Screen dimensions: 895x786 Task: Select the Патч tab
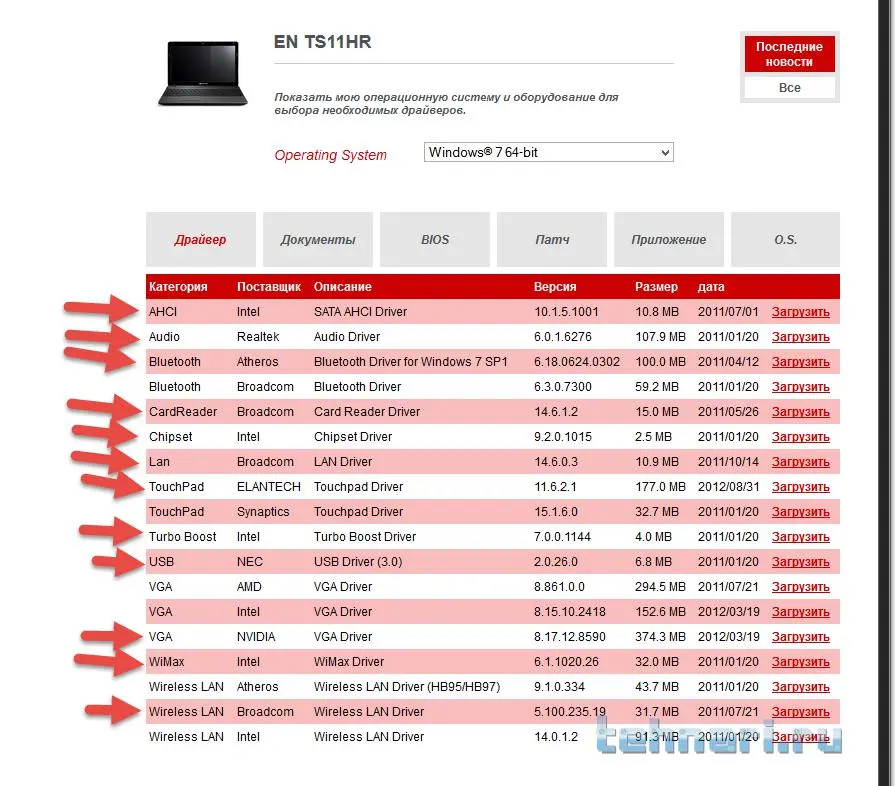pos(552,239)
